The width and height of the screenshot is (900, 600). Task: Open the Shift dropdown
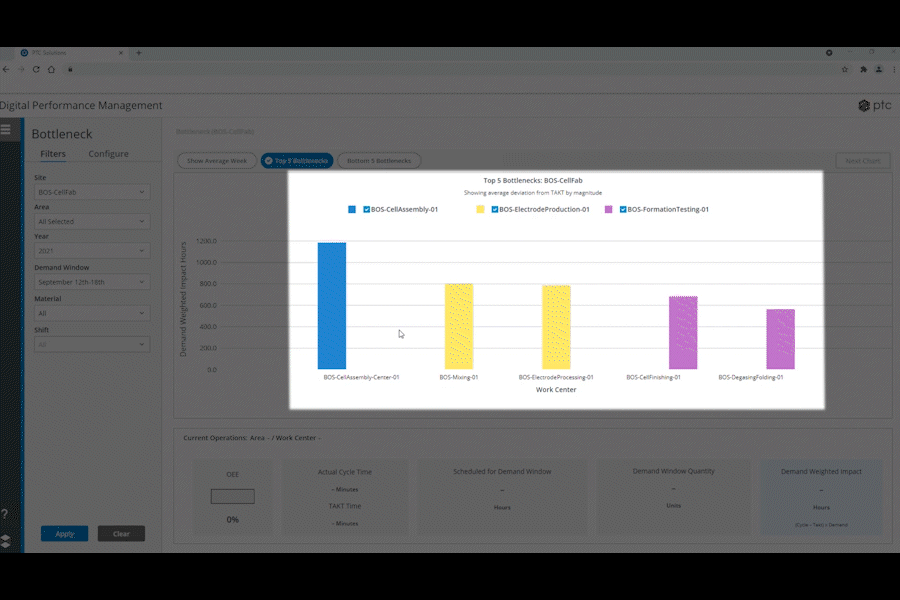(x=92, y=344)
